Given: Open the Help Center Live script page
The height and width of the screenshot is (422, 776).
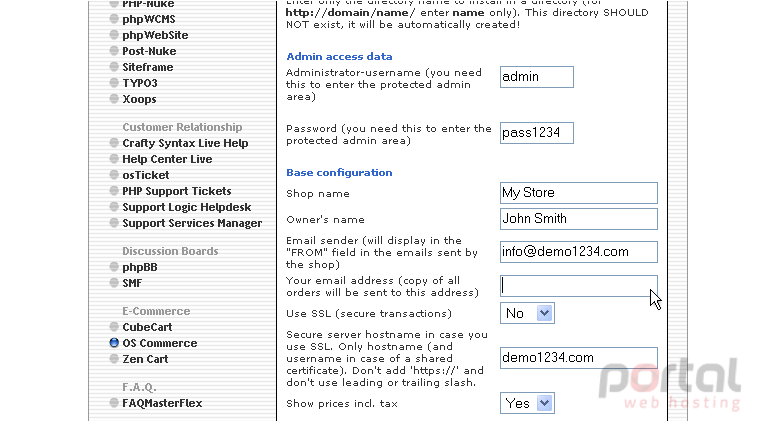Looking at the screenshot, I should 167,159.
